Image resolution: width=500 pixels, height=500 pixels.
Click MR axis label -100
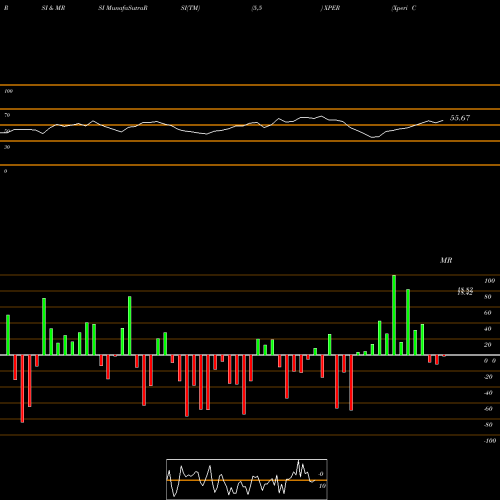pyautogui.click(x=490, y=441)
